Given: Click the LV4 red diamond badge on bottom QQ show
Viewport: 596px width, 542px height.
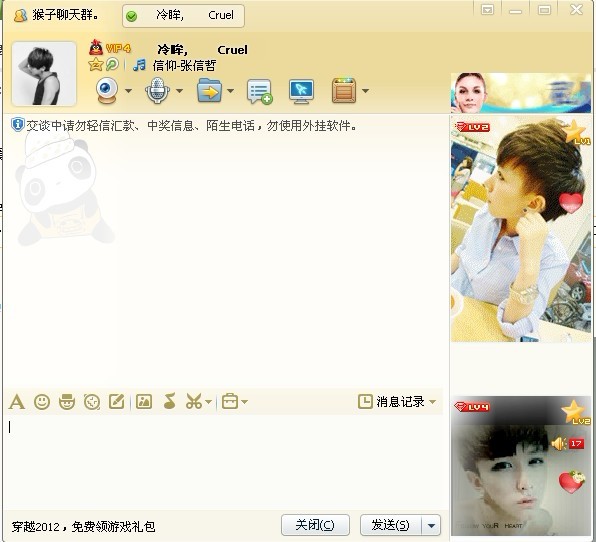Looking at the screenshot, I should coord(472,407).
